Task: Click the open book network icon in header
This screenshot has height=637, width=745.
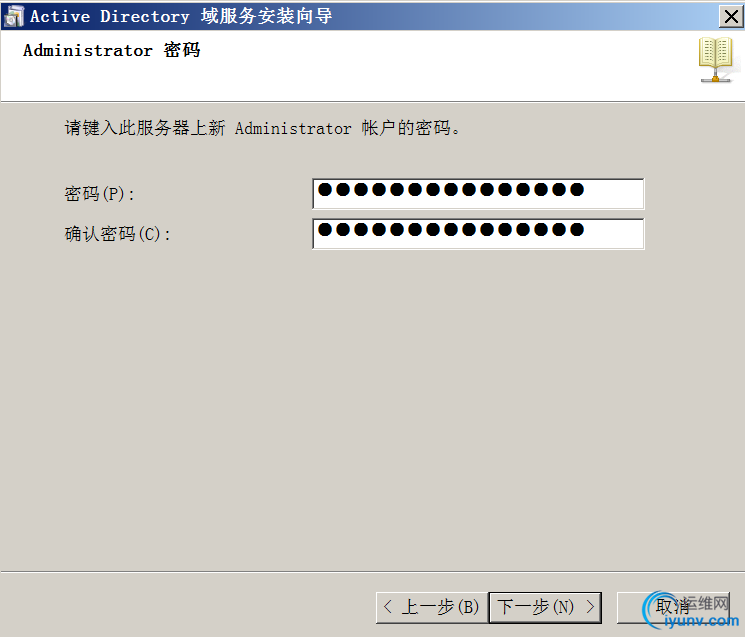Action: coord(716,60)
